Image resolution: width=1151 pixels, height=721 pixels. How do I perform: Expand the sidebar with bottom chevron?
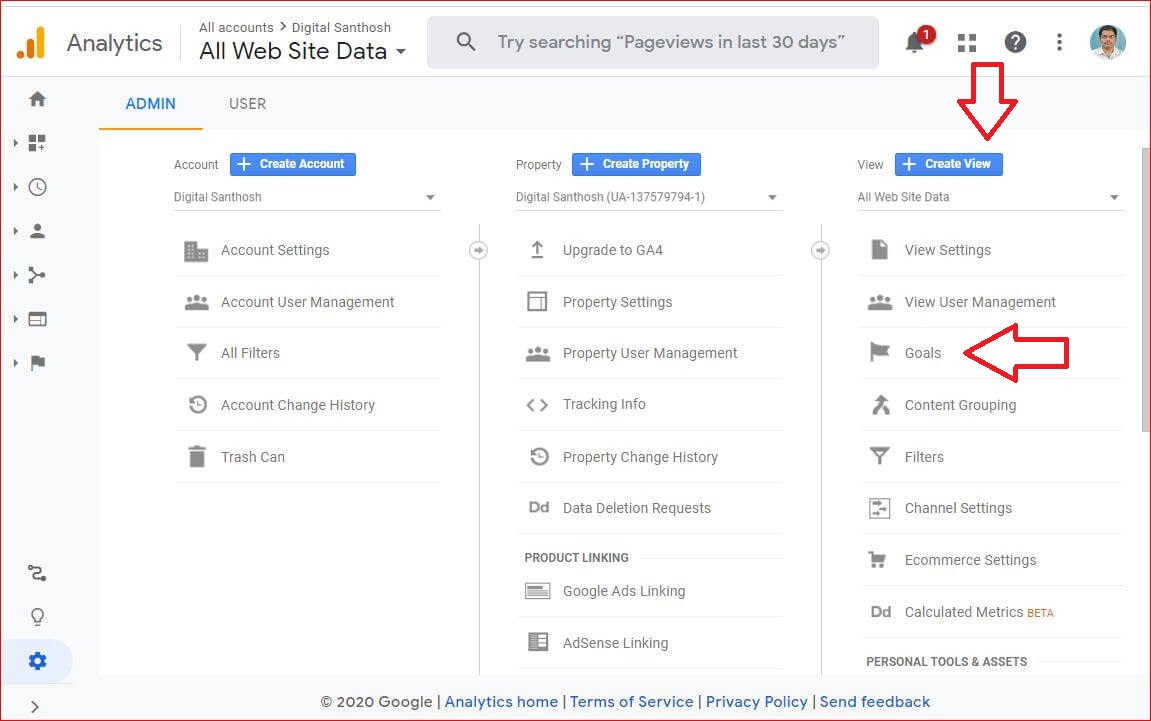pos(35,706)
